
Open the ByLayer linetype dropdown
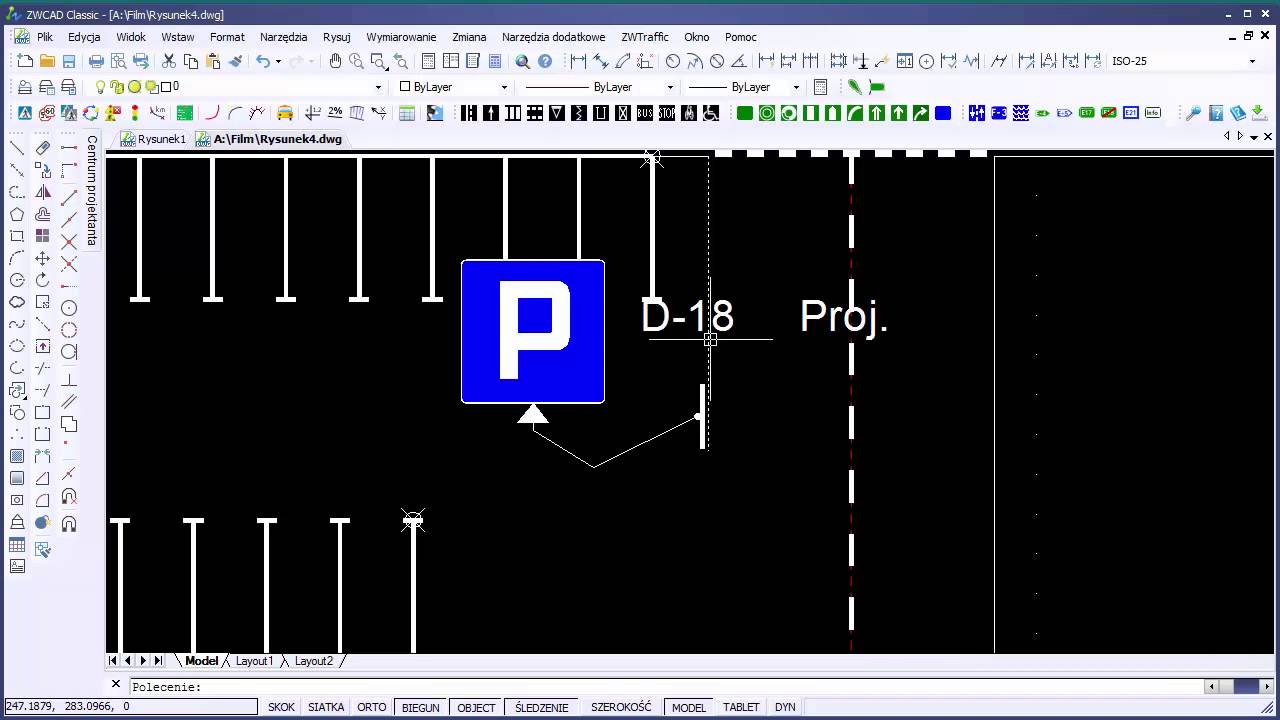(x=668, y=87)
